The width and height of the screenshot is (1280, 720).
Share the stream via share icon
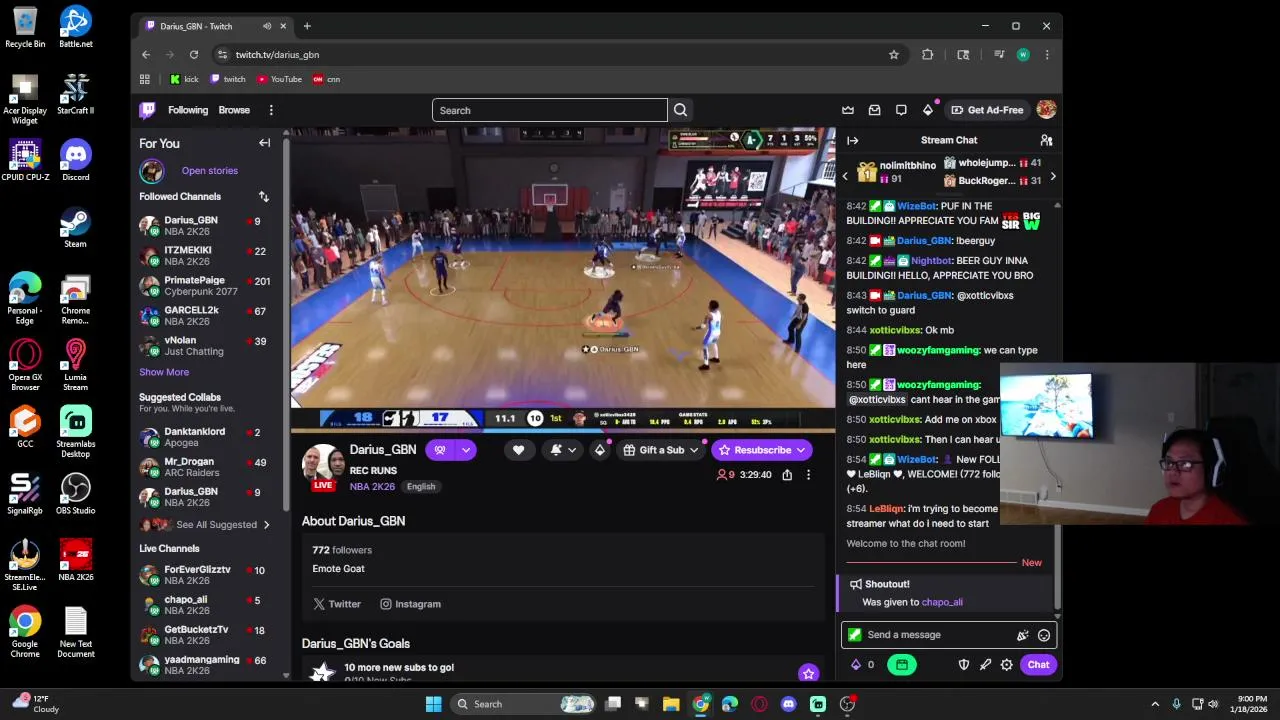[787, 475]
